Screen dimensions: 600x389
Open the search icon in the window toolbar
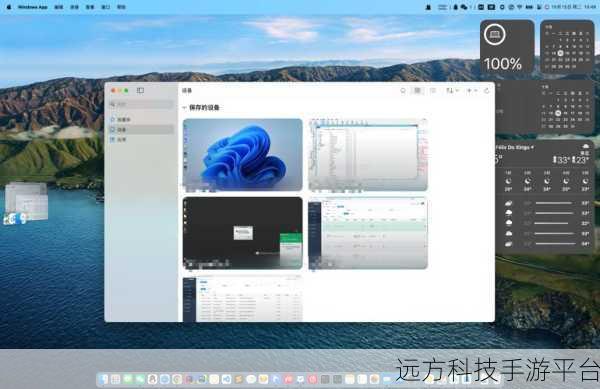pos(403,91)
